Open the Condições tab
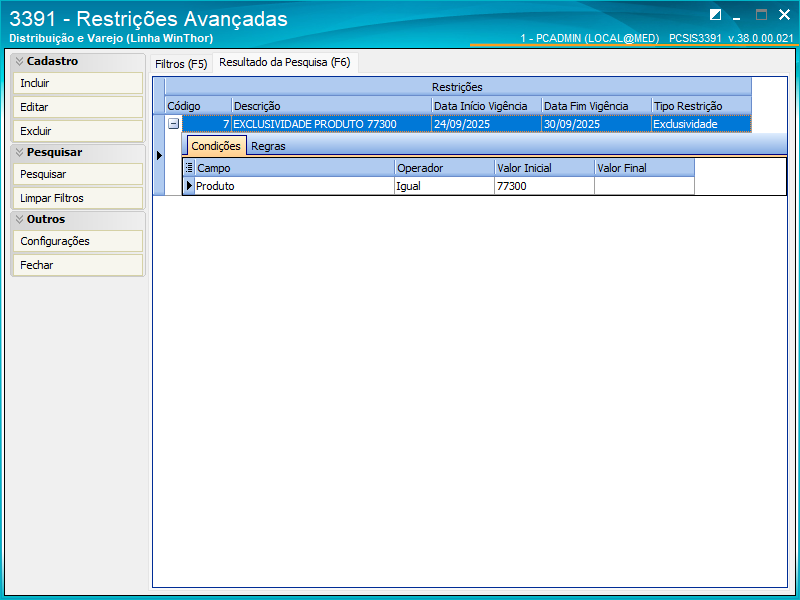The width and height of the screenshot is (800, 600). [216, 146]
